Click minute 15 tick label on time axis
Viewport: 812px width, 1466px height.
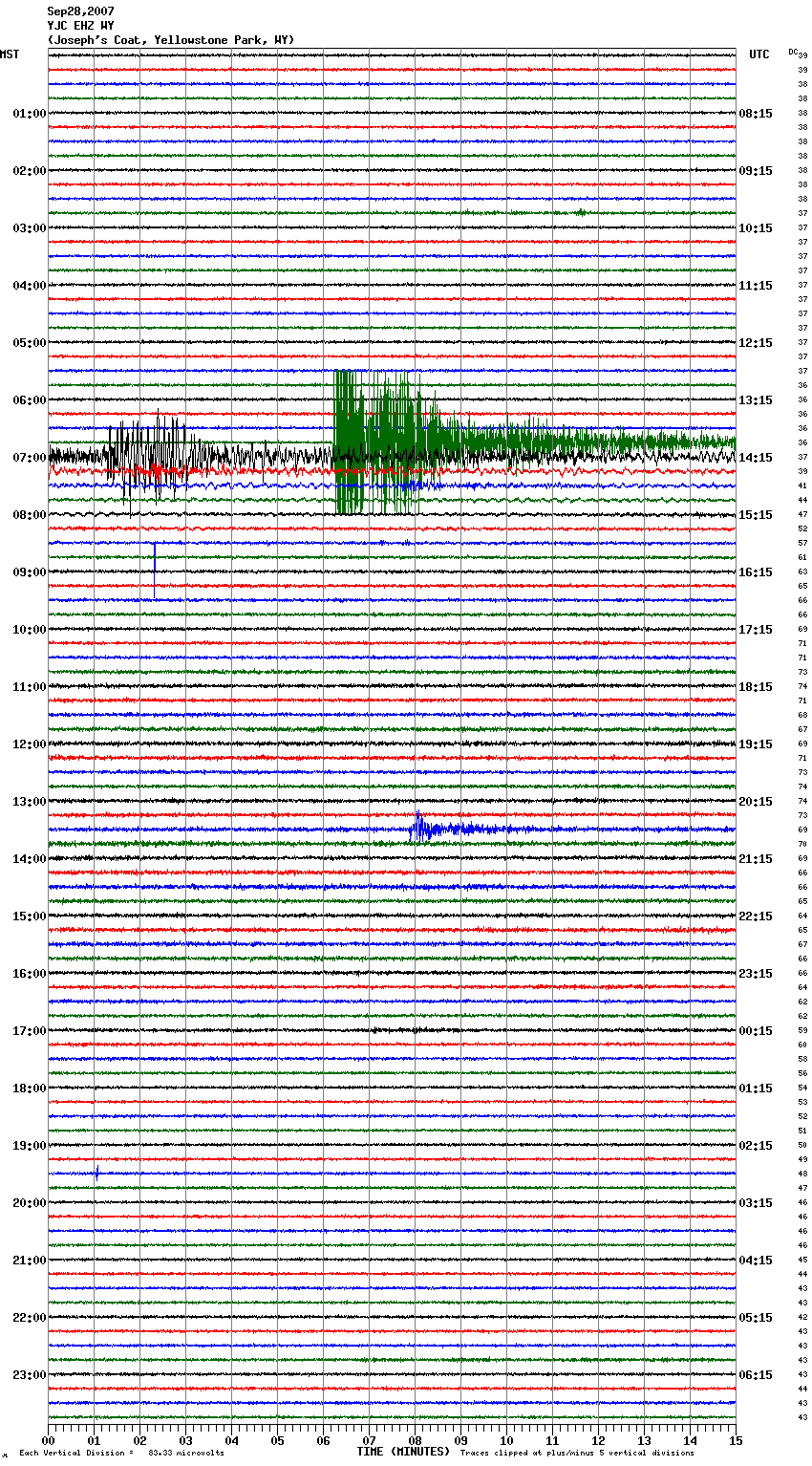(736, 1440)
